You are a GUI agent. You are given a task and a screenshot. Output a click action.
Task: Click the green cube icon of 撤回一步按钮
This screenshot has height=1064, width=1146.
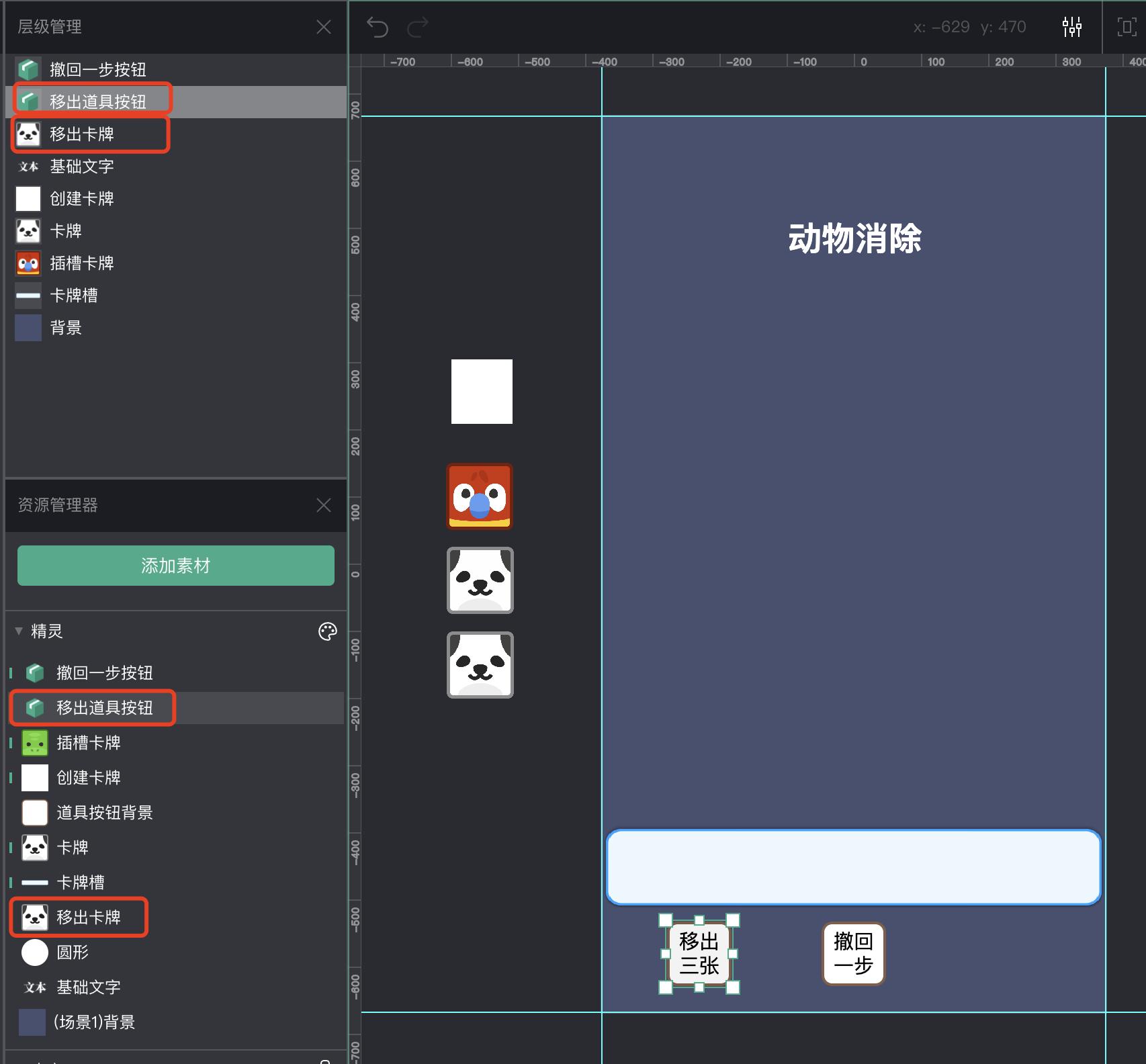(x=28, y=69)
